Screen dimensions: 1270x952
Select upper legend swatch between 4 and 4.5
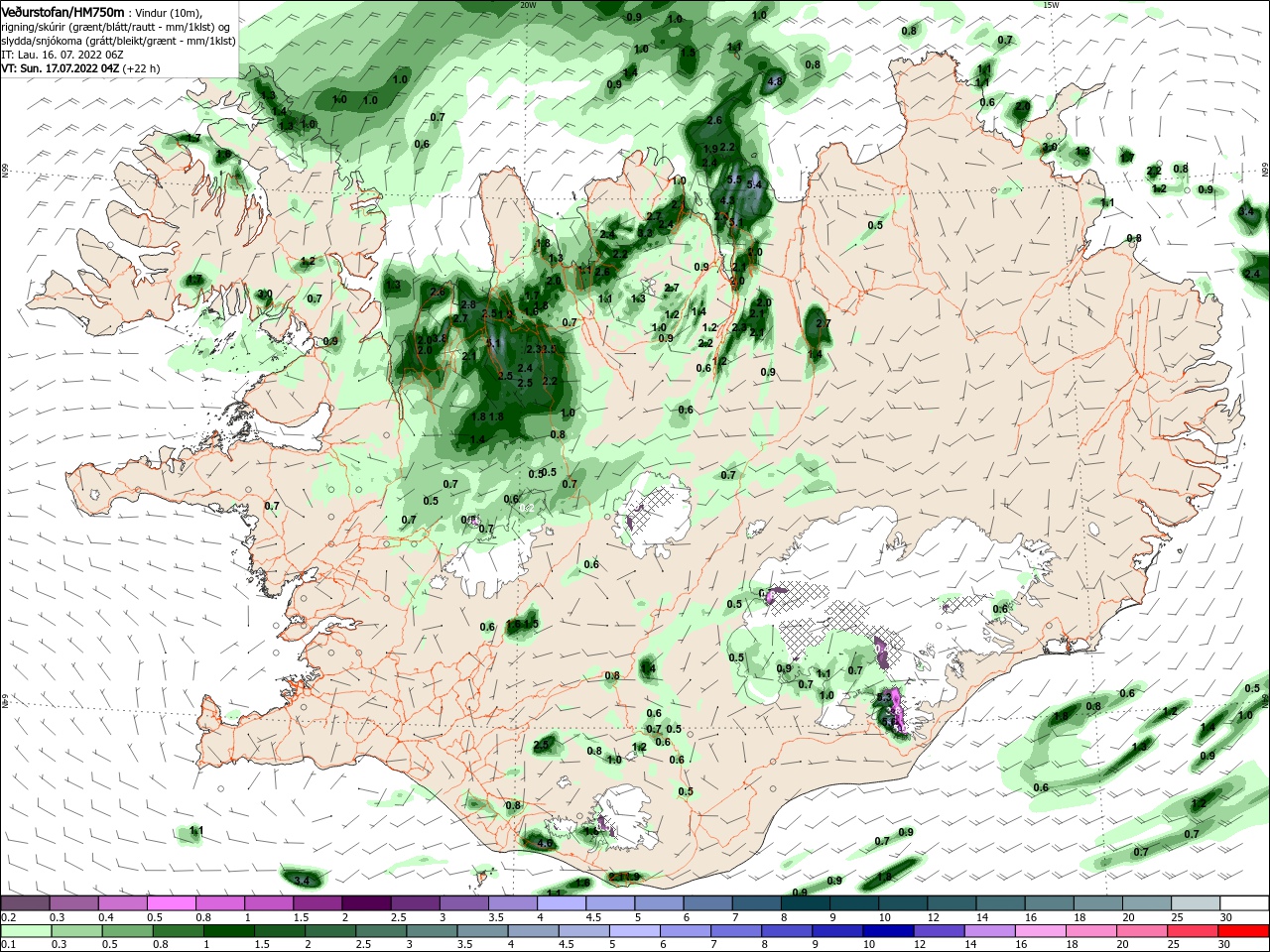pyautogui.click(x=562, y=903)
